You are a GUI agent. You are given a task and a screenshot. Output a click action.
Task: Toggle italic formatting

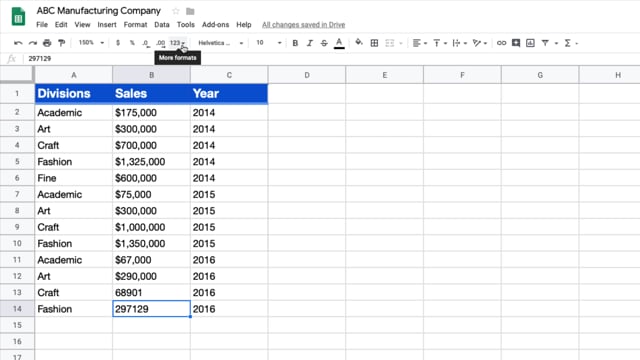click(309, 43)
